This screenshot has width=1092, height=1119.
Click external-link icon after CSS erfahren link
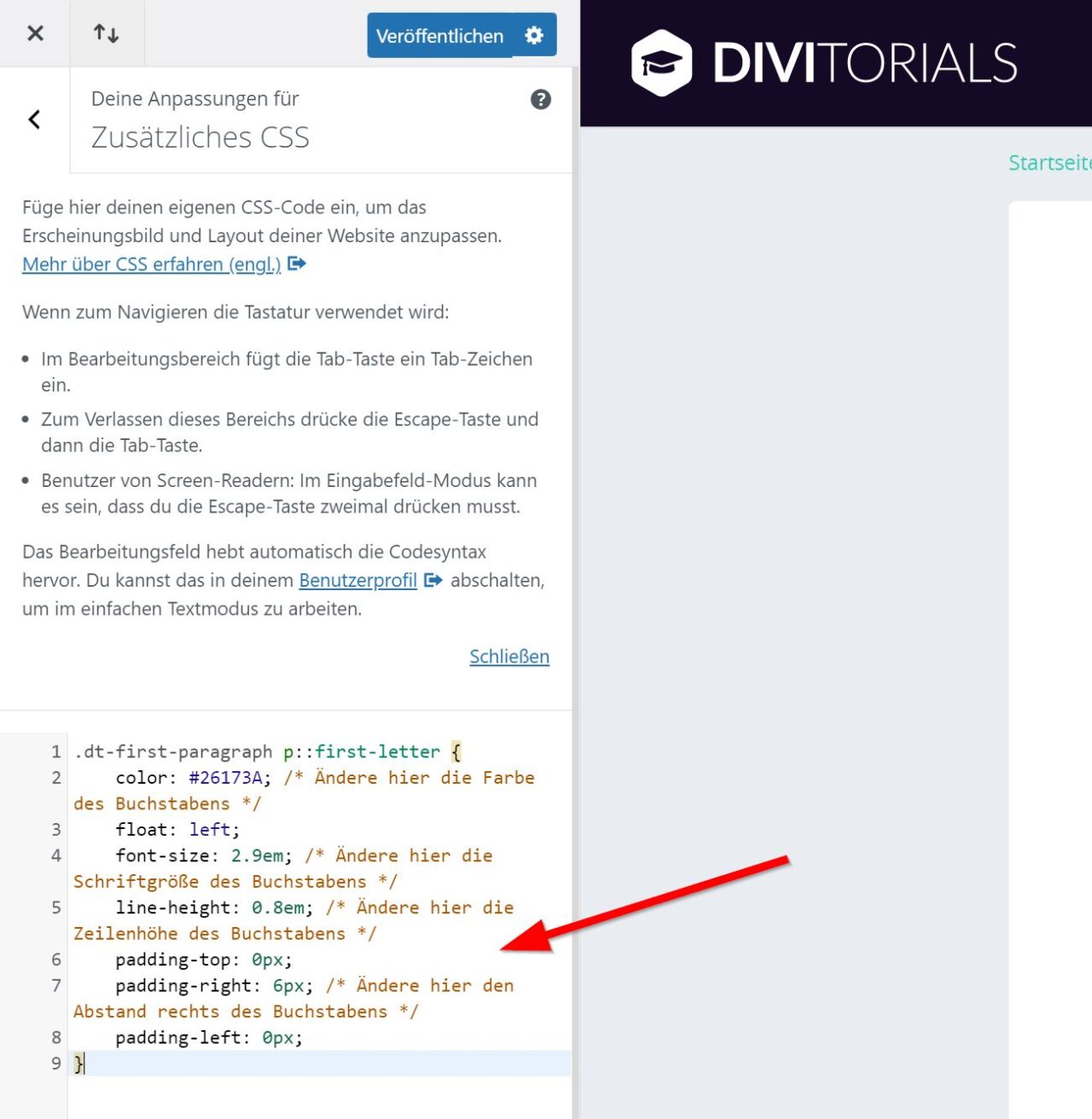(x=297, y=264)
